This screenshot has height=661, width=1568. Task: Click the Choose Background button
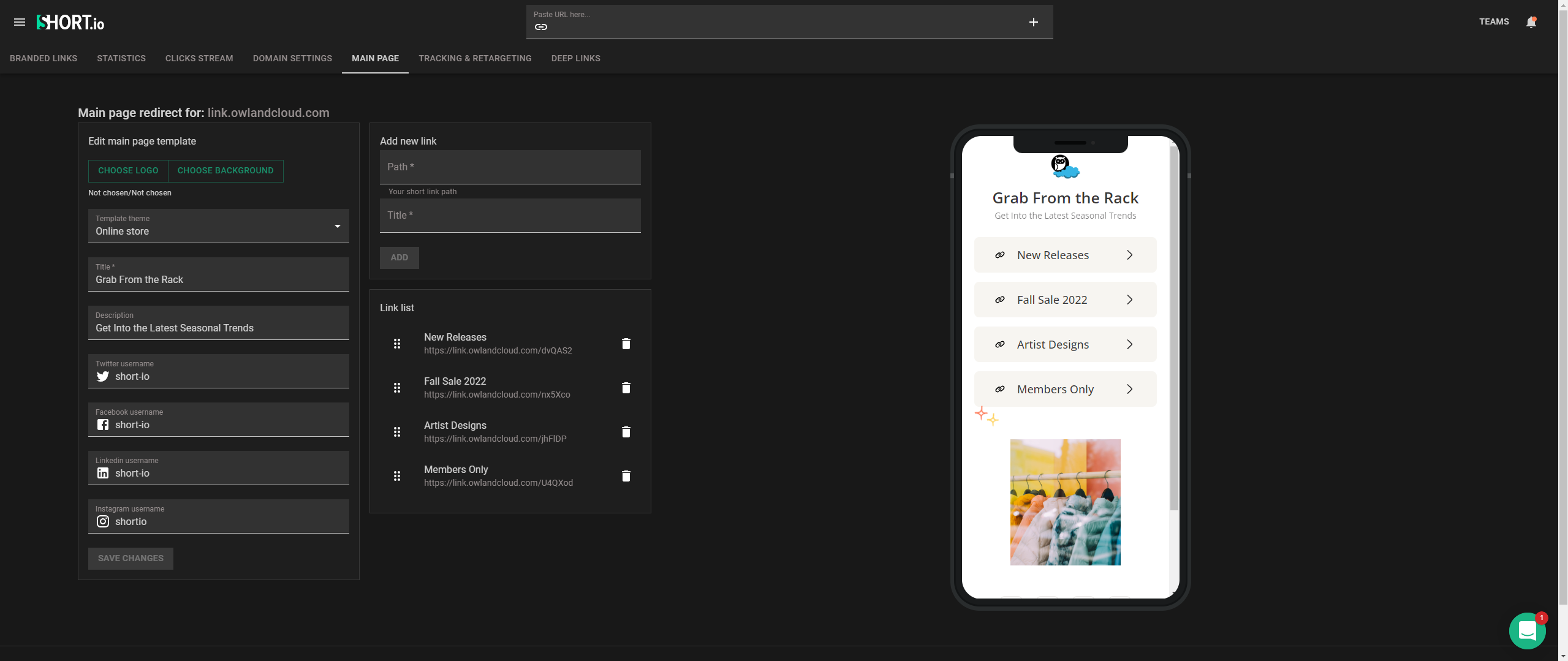coord(225,171)
